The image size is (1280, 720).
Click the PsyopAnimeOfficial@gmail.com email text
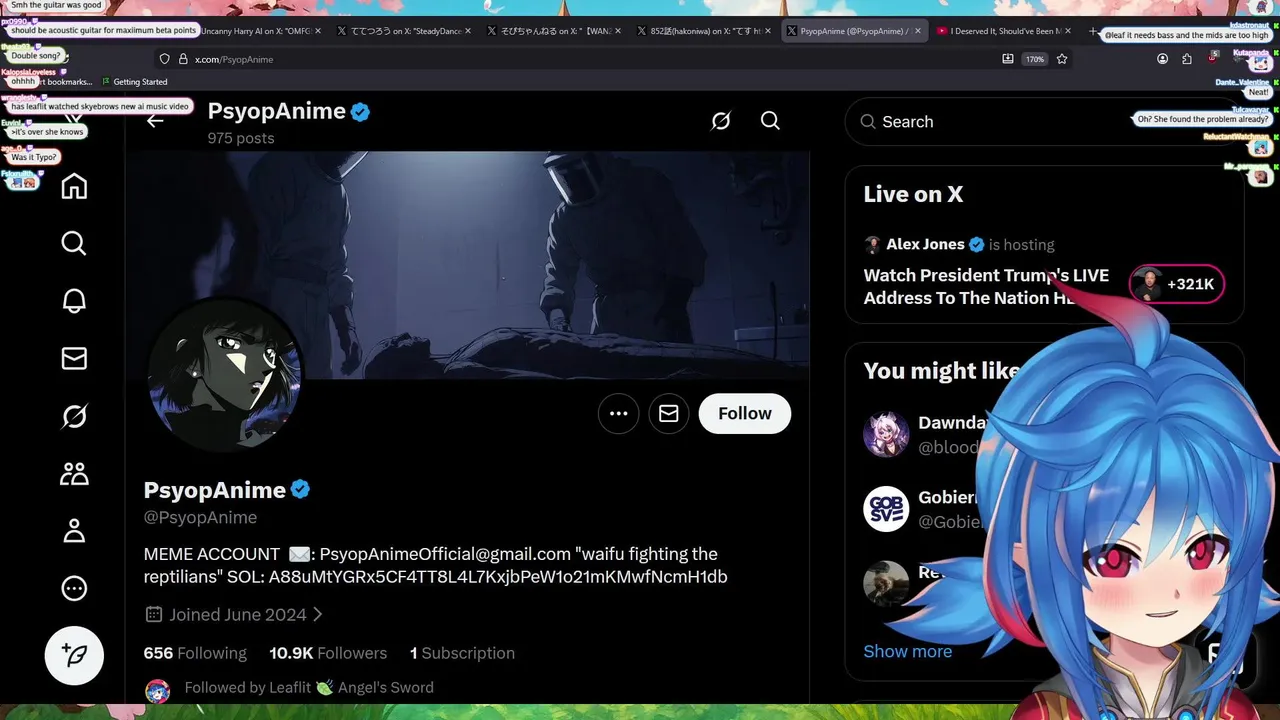click(445, 554)
